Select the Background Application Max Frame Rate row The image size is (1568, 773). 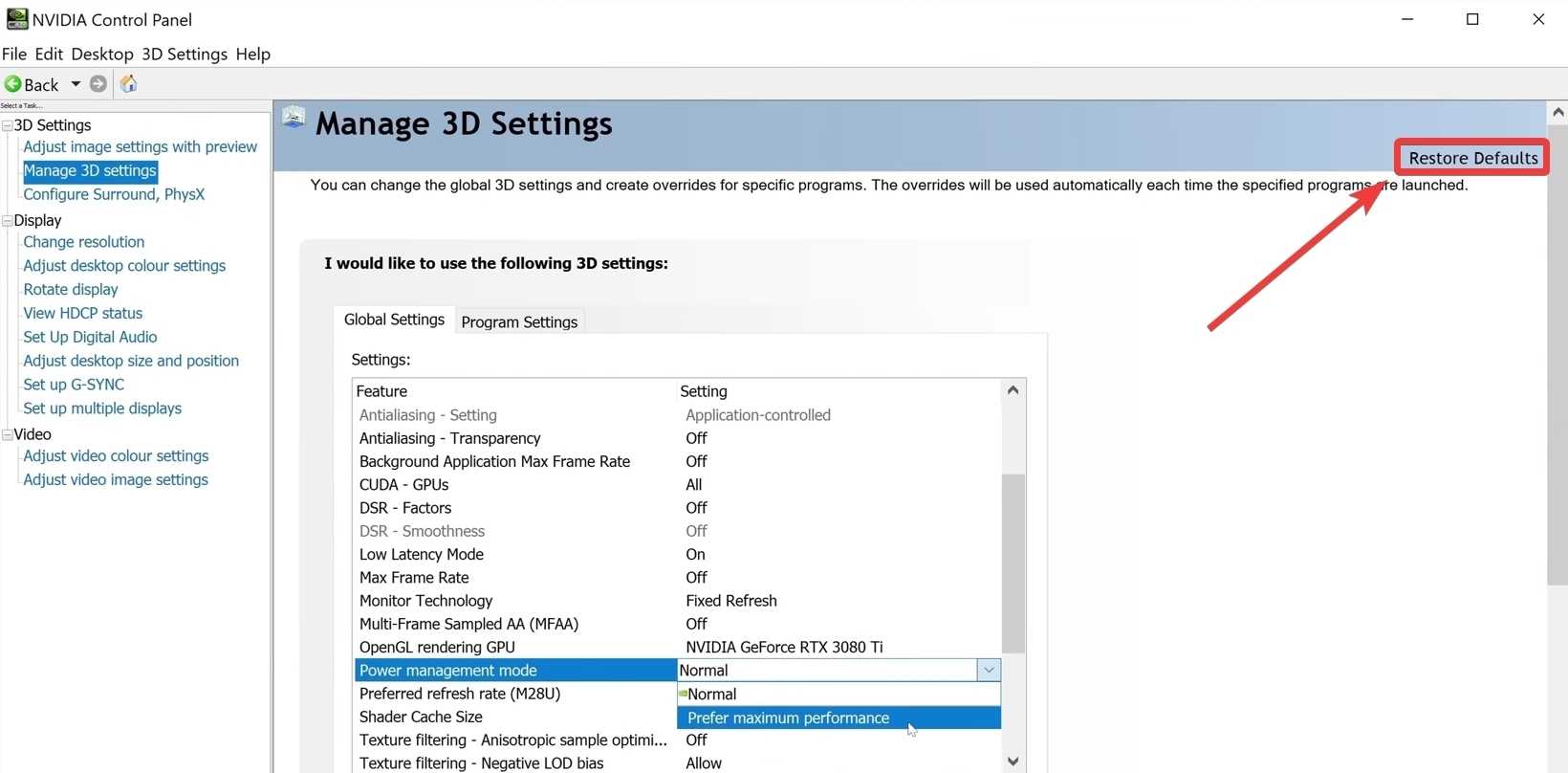coord(678,461)
